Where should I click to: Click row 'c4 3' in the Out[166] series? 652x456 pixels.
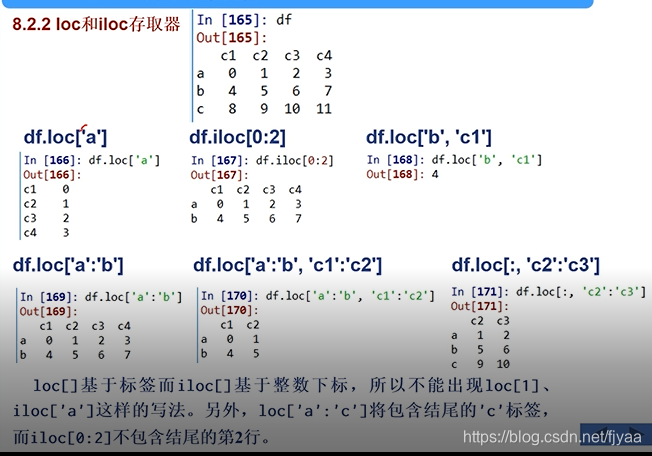tap(47, 232)
